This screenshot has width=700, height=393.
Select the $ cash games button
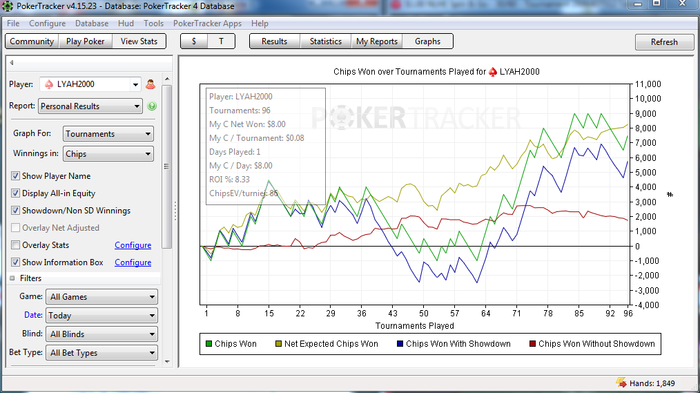tap(194, 42)
